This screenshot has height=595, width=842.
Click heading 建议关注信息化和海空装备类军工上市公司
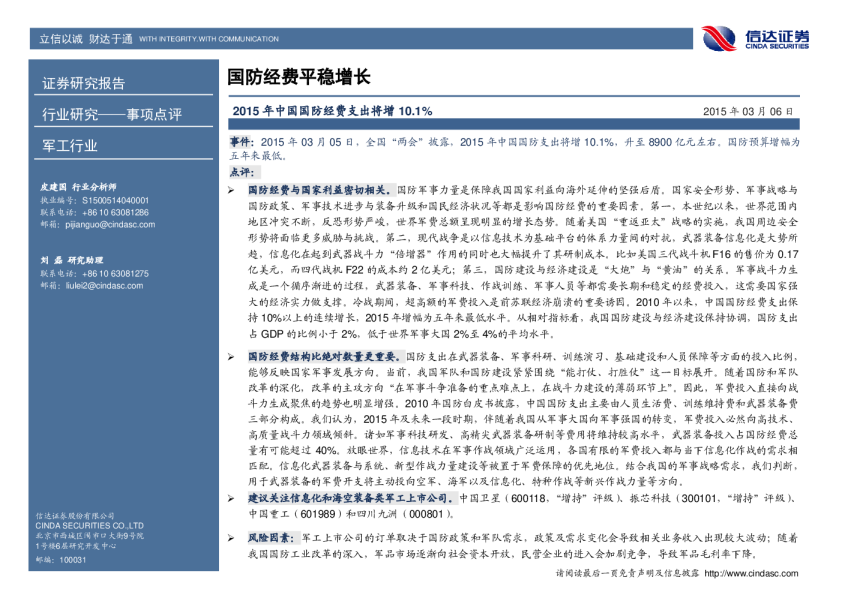pyautogui.click(x=352, y=498)
